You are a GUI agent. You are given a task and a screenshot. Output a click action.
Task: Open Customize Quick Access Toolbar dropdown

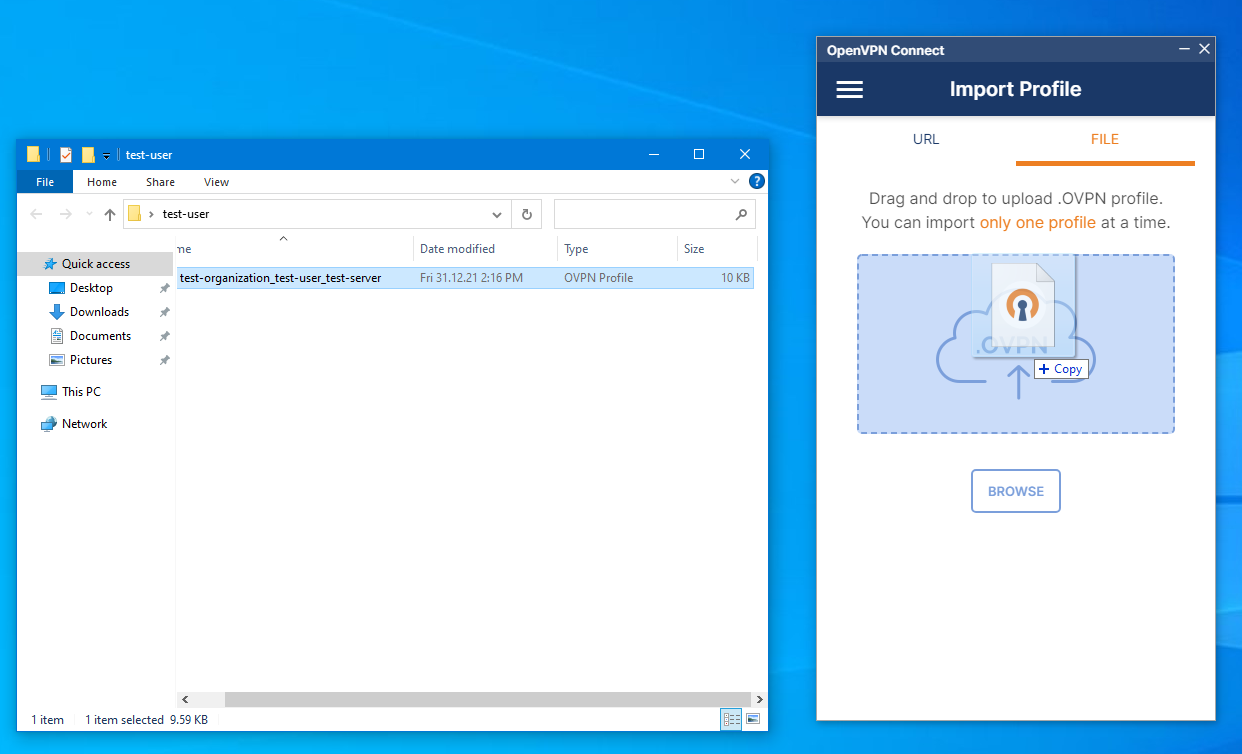coord(106,156)
